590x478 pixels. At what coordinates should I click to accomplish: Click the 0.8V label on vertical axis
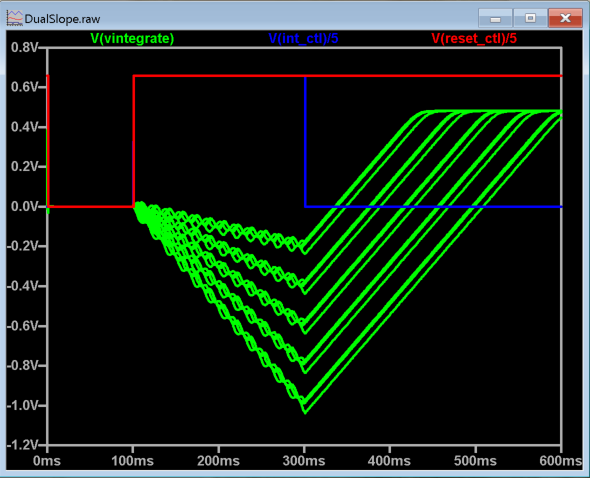[x=24, y=47]
